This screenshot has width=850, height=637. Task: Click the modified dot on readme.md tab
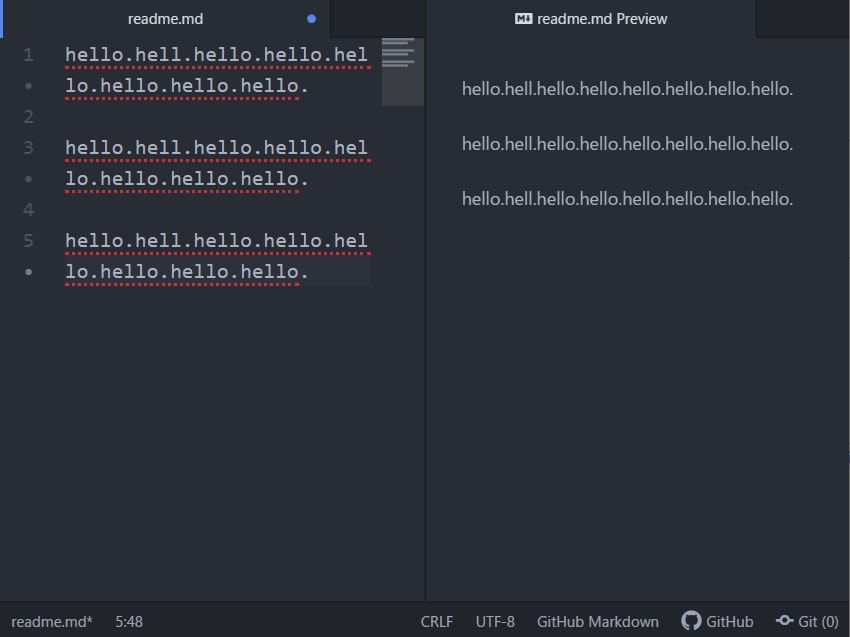(x=311, y=19)
